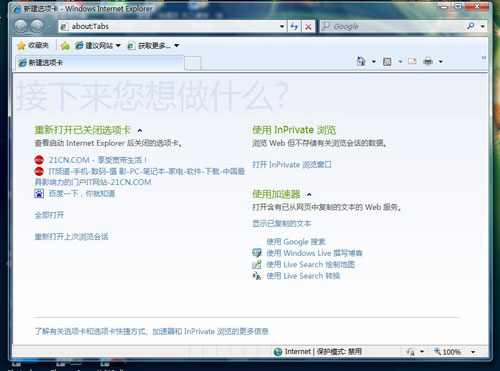The image size is (500, 371).
Task: Open the recent pages dropdown beside Forward
Action: pos(50,27)
